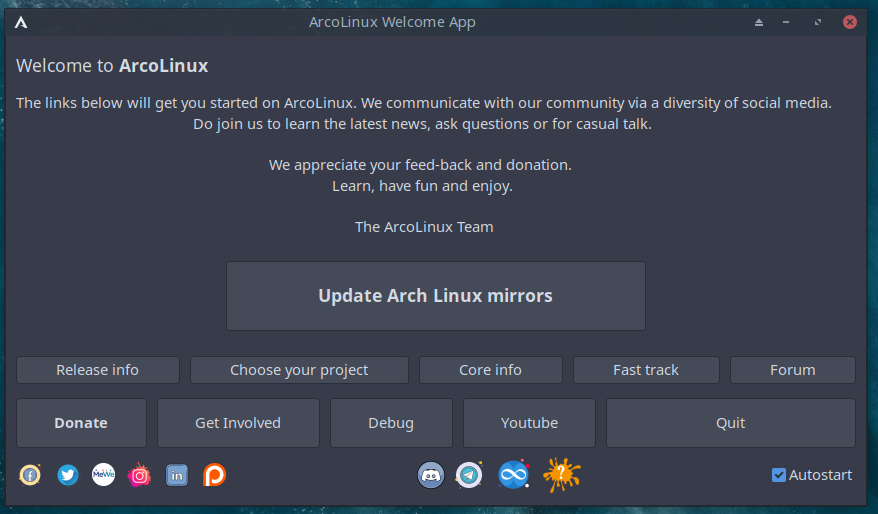Viewport: 878px width, 514px height.
Task: Click Update Arch Linux mirrors button
Action: [x=436, y=296]
